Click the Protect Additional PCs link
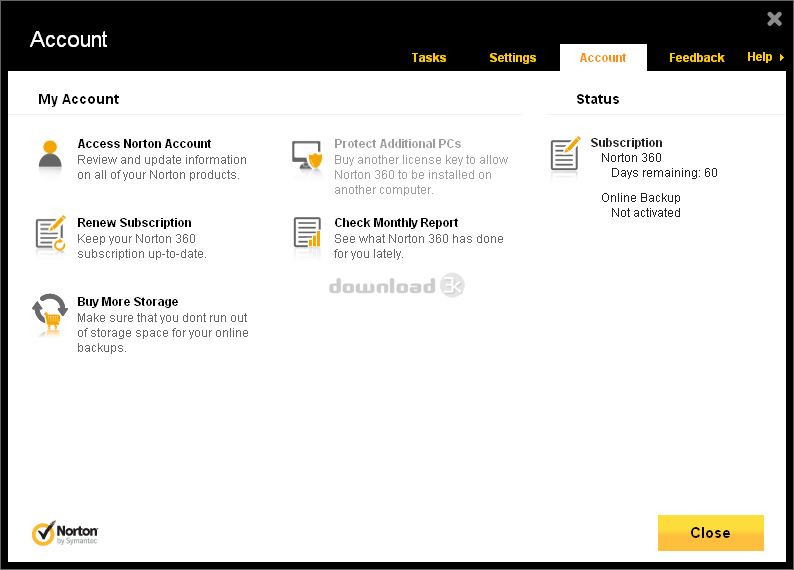This screenshot has width=794, height=570. click(x=398, y=144)
